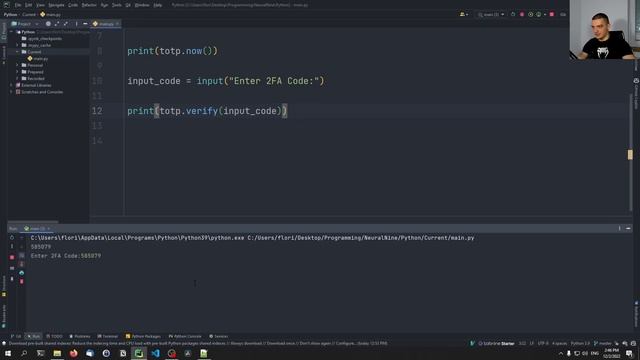640x360 pixels.
Task: Expand the Recorded folder
Action: click(x=18, y=78)
